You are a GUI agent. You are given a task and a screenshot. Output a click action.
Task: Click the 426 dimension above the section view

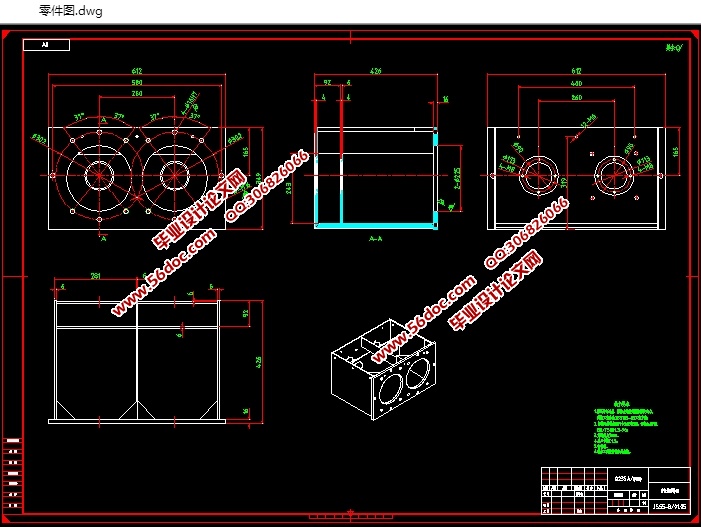point(377,72)
